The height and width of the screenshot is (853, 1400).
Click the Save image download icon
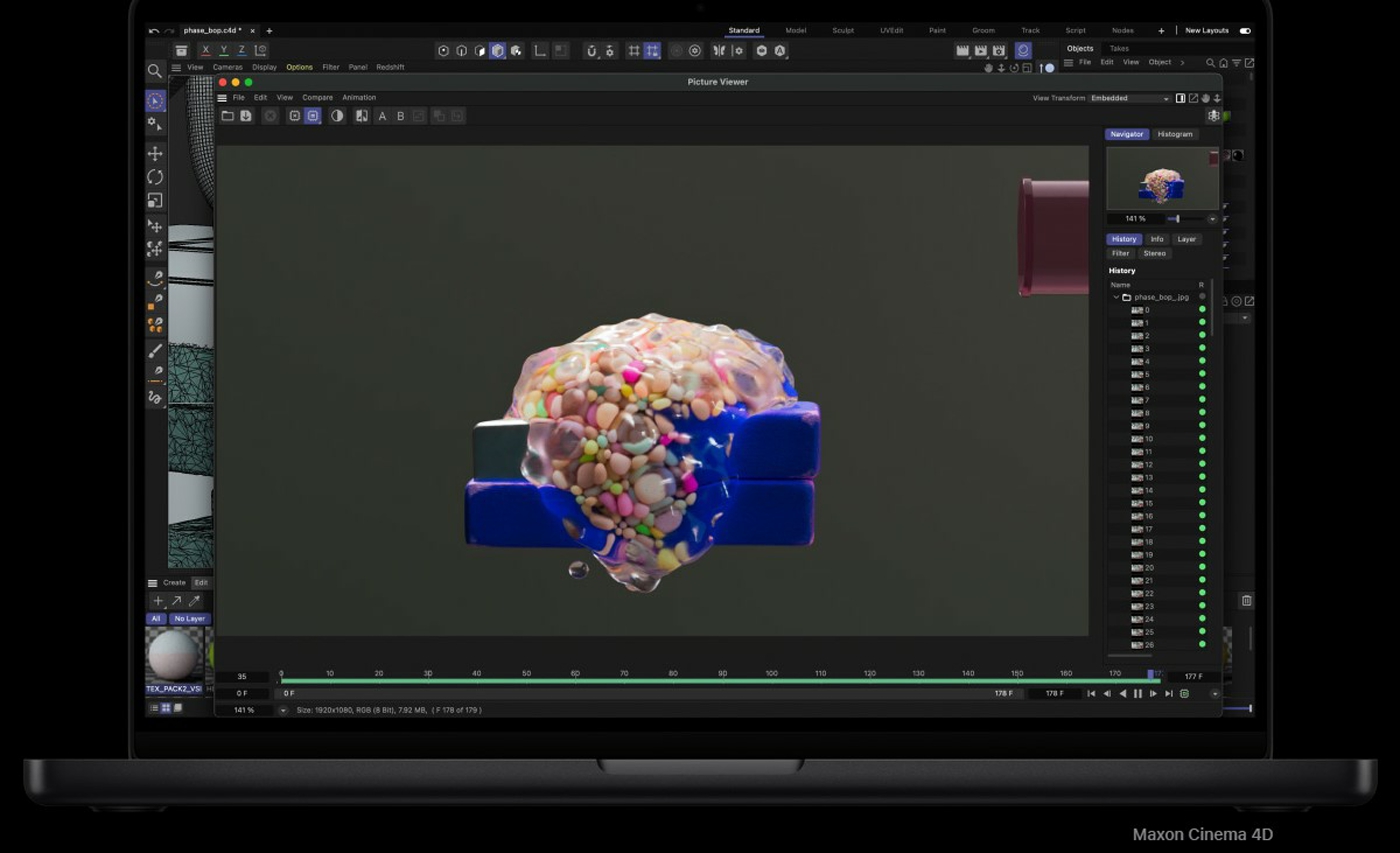(x=245, y=116)
